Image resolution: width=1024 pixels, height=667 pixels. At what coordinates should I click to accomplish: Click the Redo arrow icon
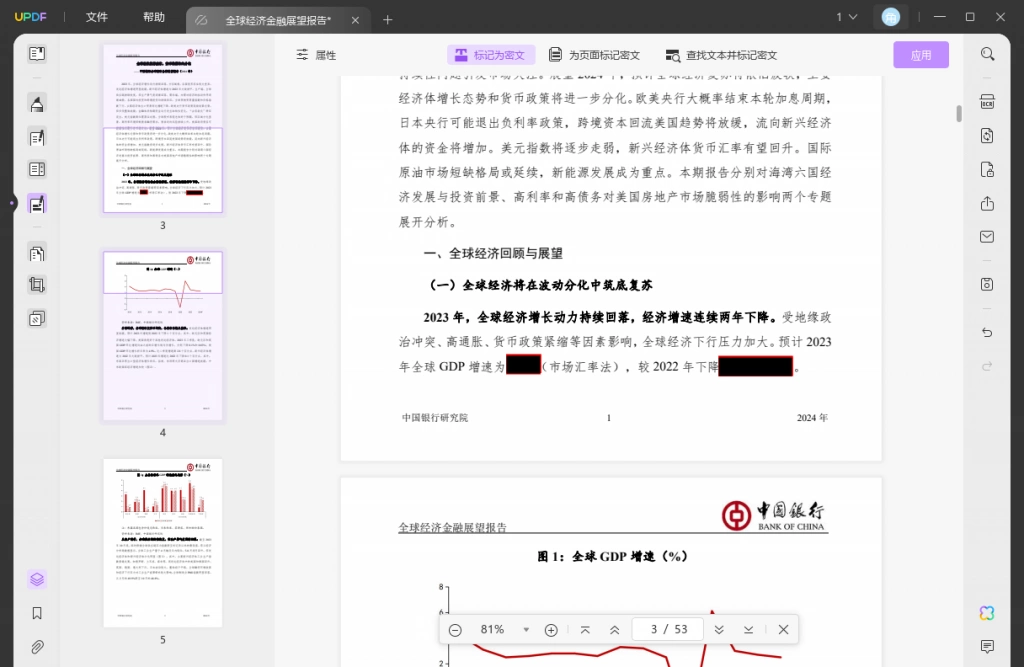[987, 366]
